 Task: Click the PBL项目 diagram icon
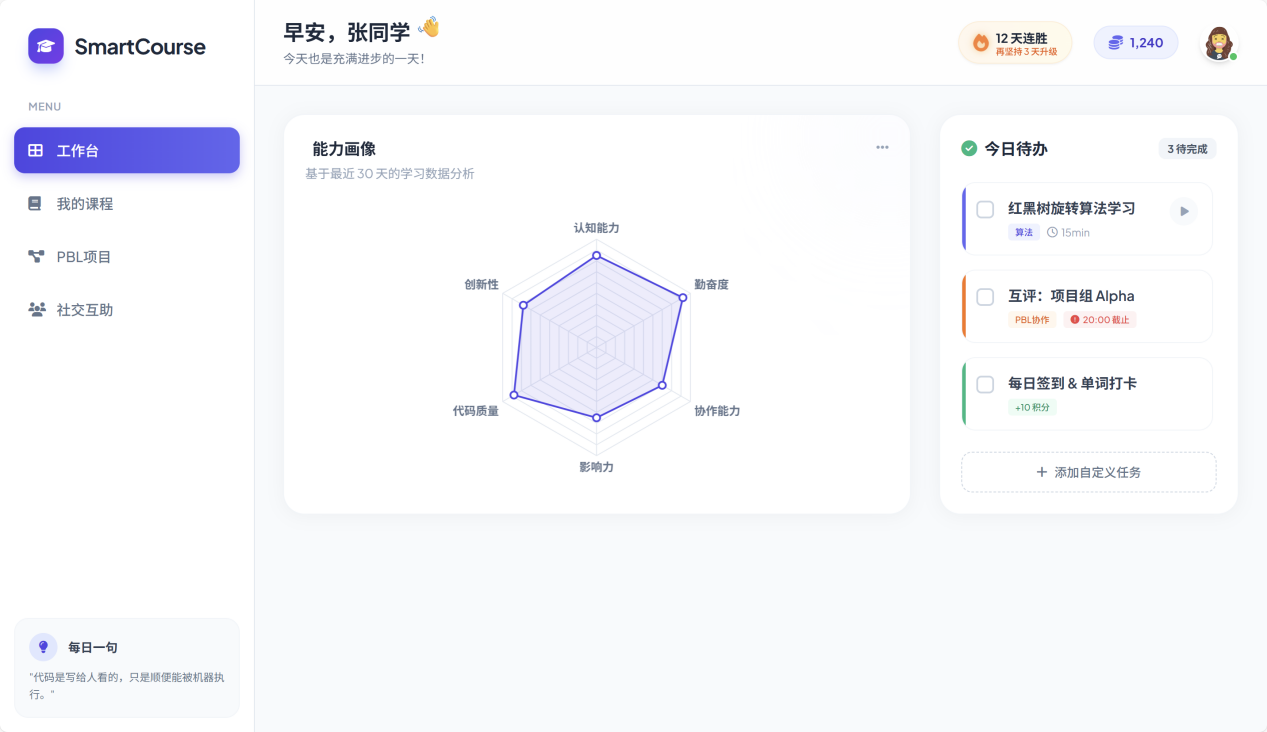coord(36,257)
